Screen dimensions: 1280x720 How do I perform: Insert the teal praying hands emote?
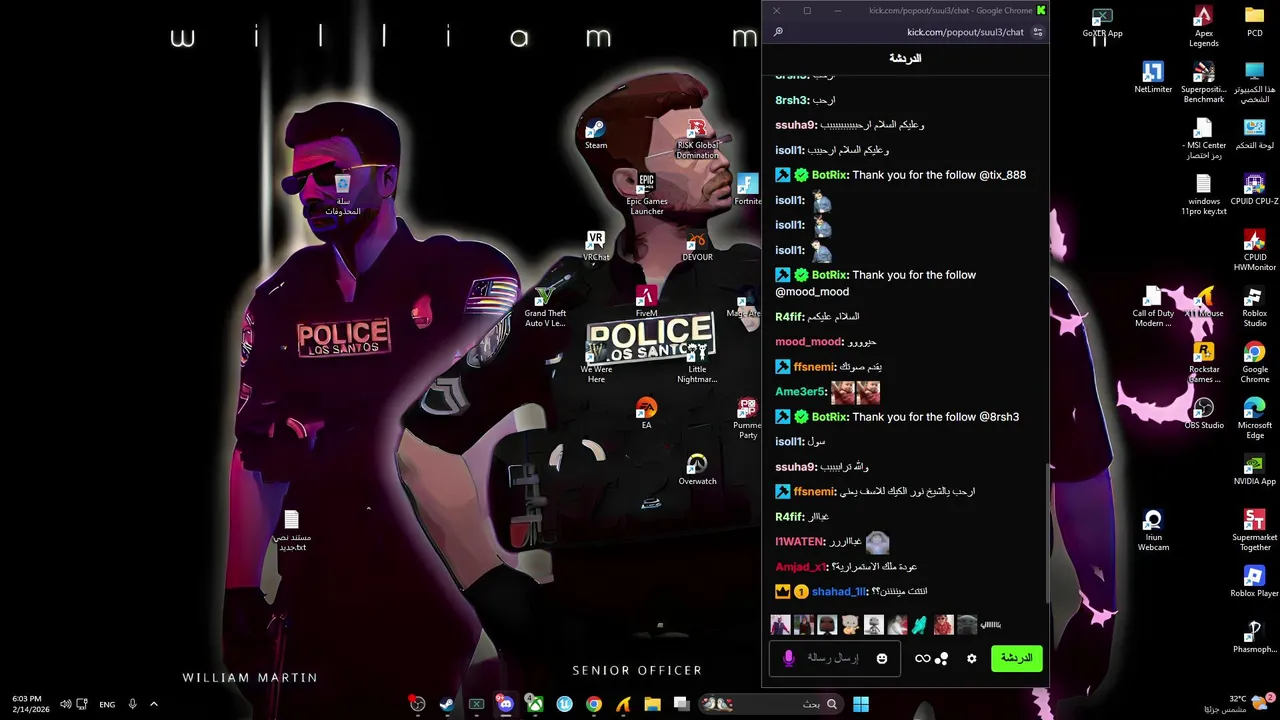coord(919,625)
